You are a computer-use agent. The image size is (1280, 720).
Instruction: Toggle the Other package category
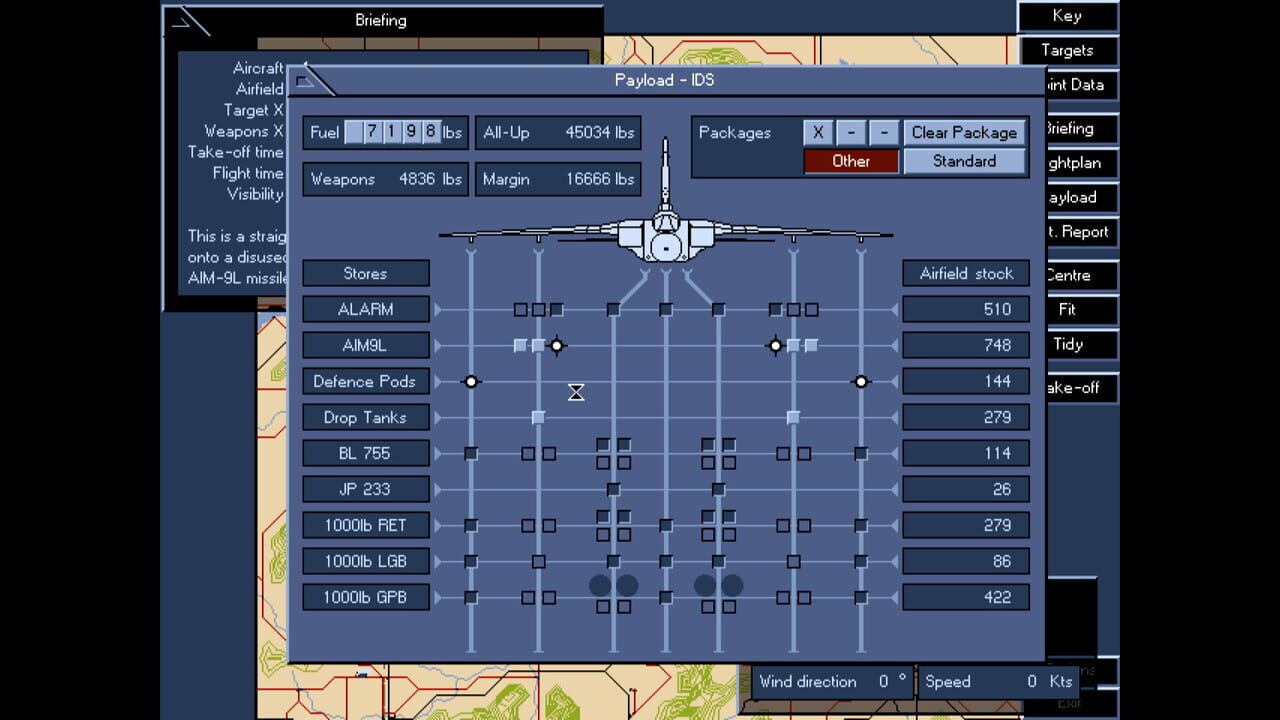(850, 161)
